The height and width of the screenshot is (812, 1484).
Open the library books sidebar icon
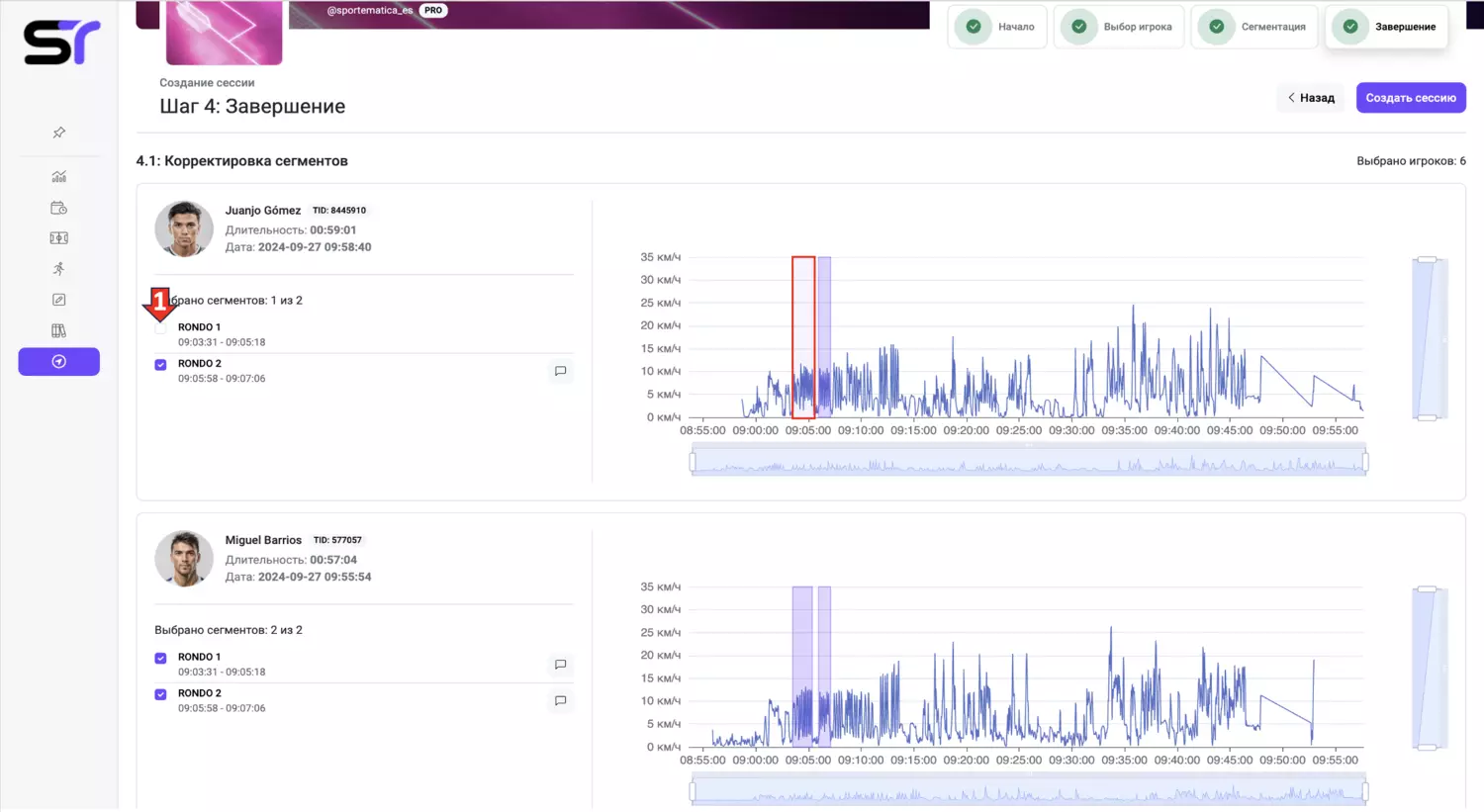tap(59, 330)
